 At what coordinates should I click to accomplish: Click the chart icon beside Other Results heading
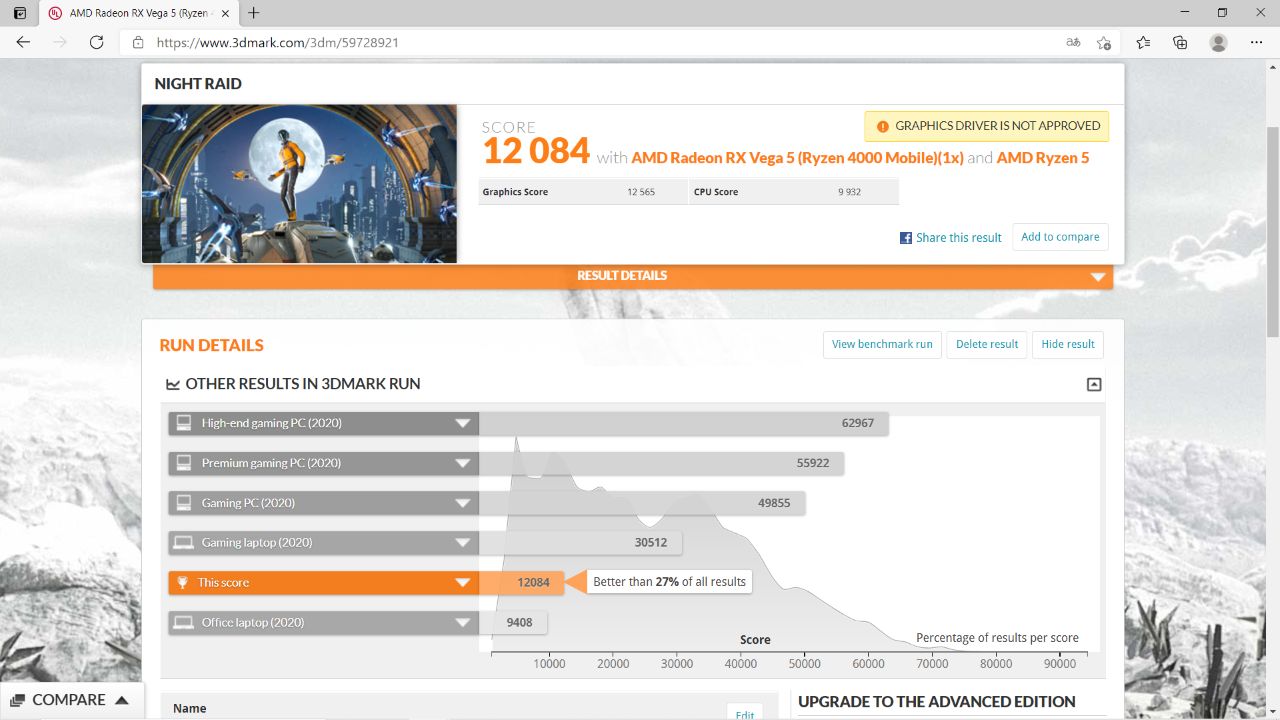173,384
